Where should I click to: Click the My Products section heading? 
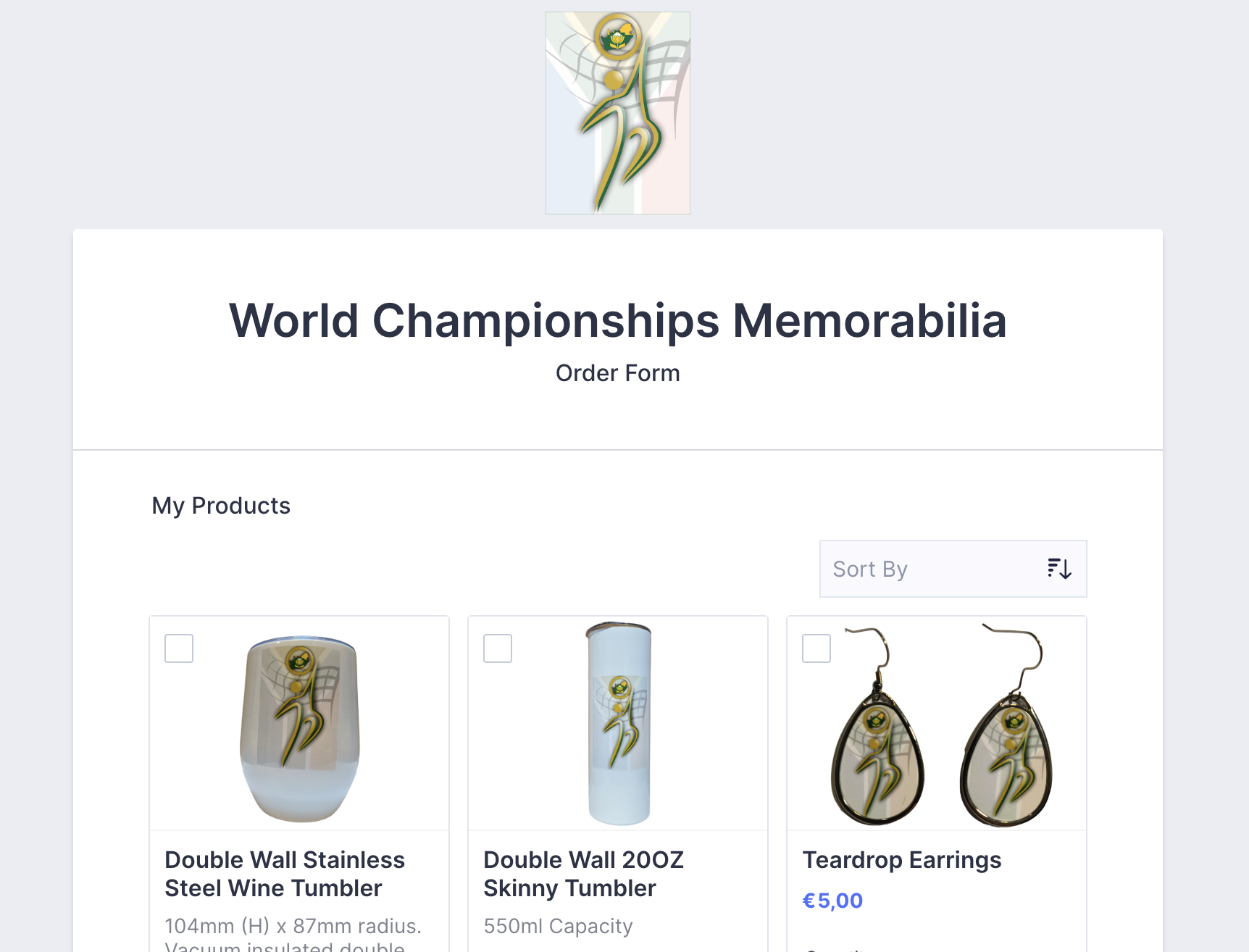coord(221,506)
